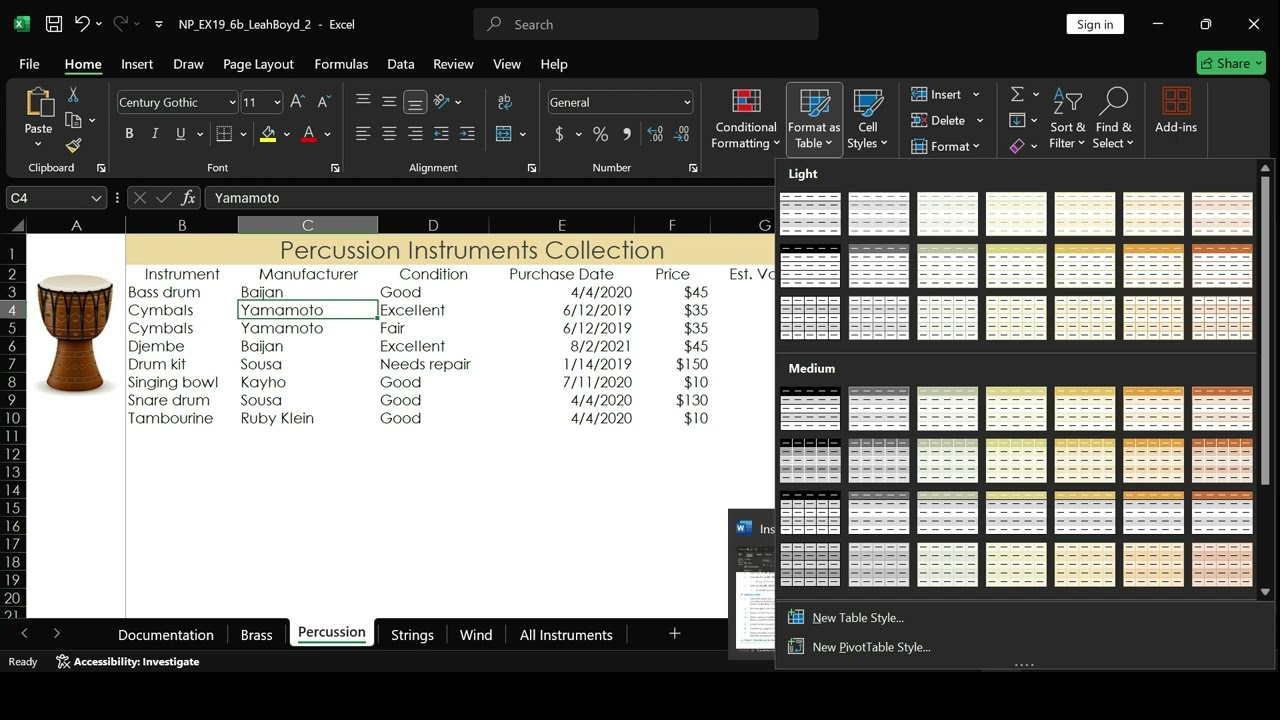
Task: Click the Search box in title bar
Action: (646, 24)
